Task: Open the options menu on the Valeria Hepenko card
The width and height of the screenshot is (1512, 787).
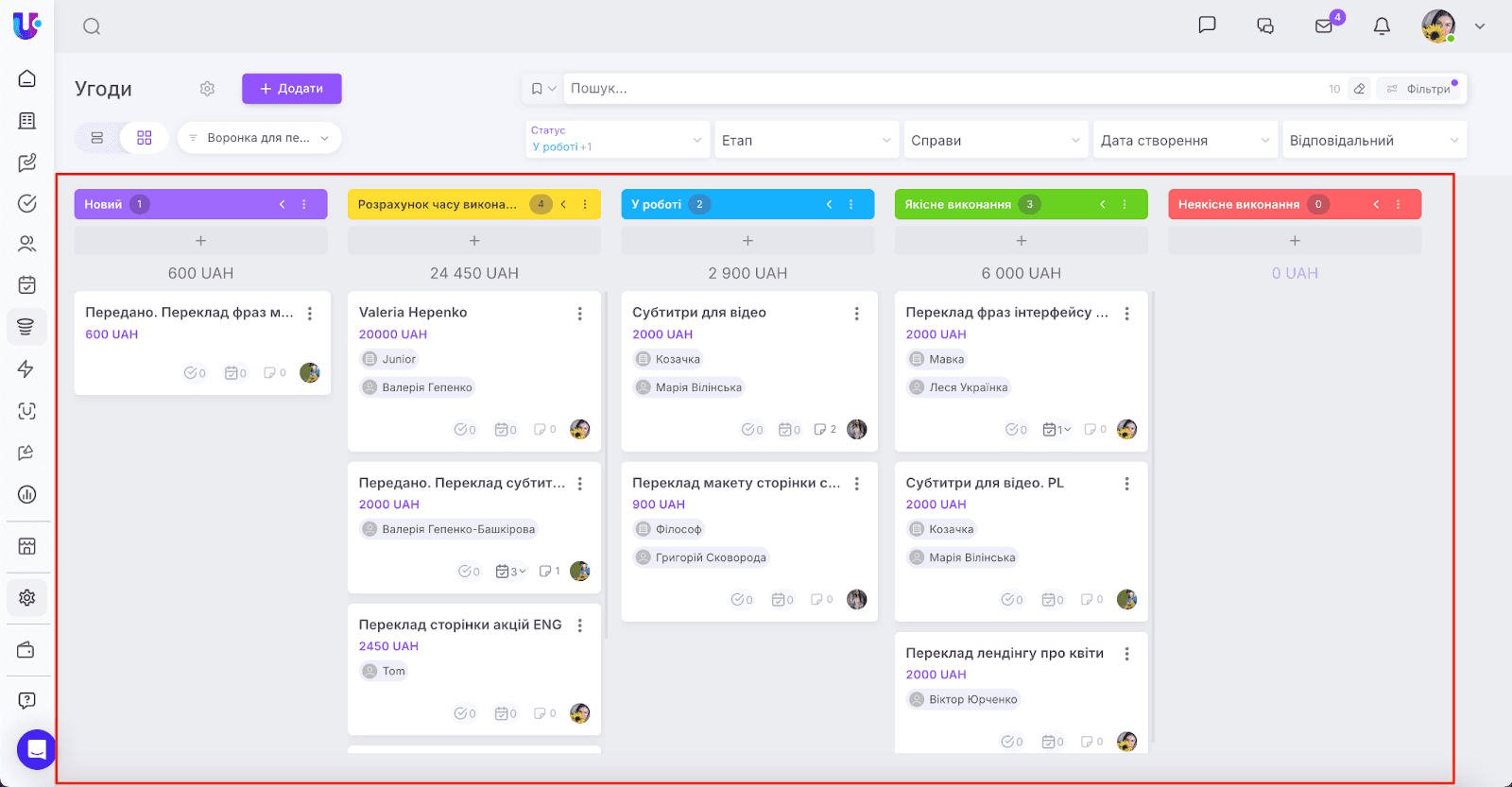Action: pos(580,314)
